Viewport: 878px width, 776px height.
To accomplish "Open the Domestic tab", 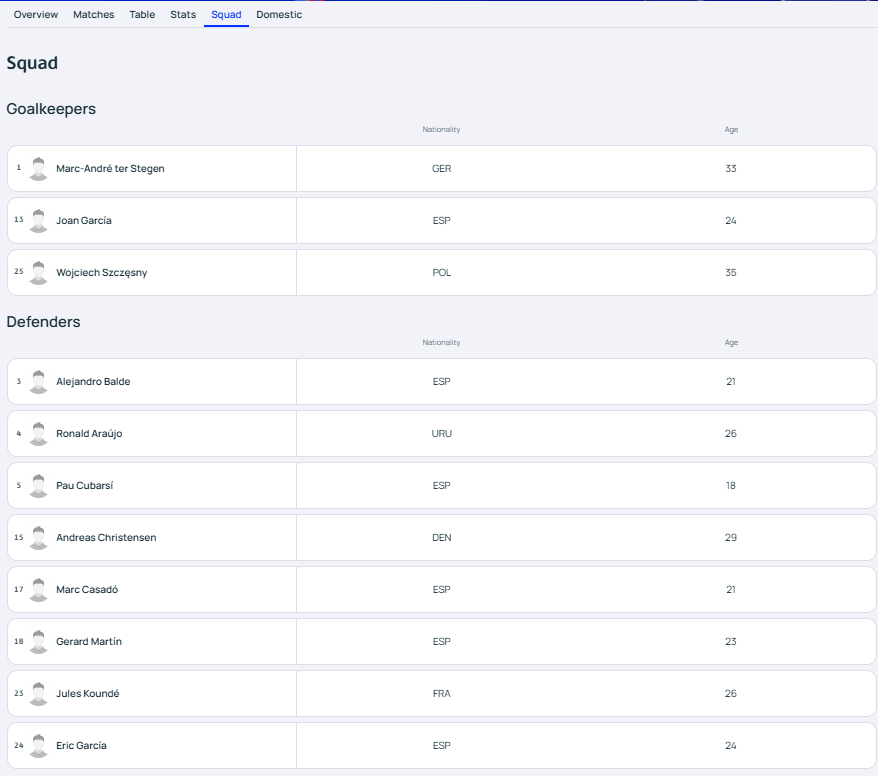I will pyautogui.click(x=279, y=15).
